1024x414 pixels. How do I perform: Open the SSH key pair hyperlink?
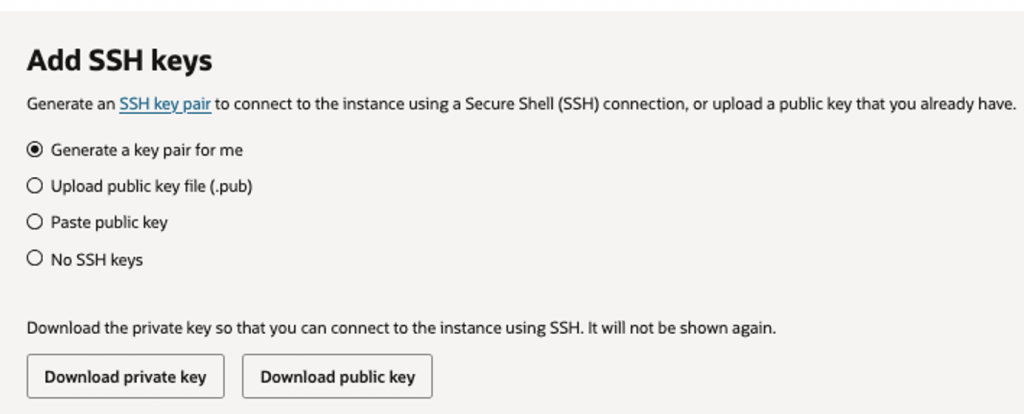[x=165, y=104]
